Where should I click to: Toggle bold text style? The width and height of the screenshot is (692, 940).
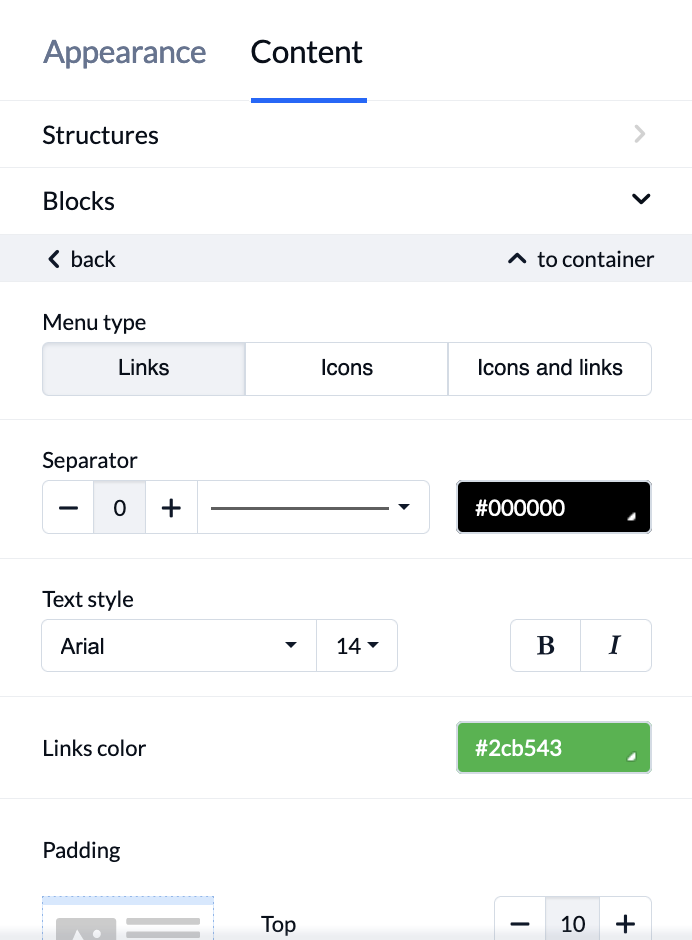545,646
